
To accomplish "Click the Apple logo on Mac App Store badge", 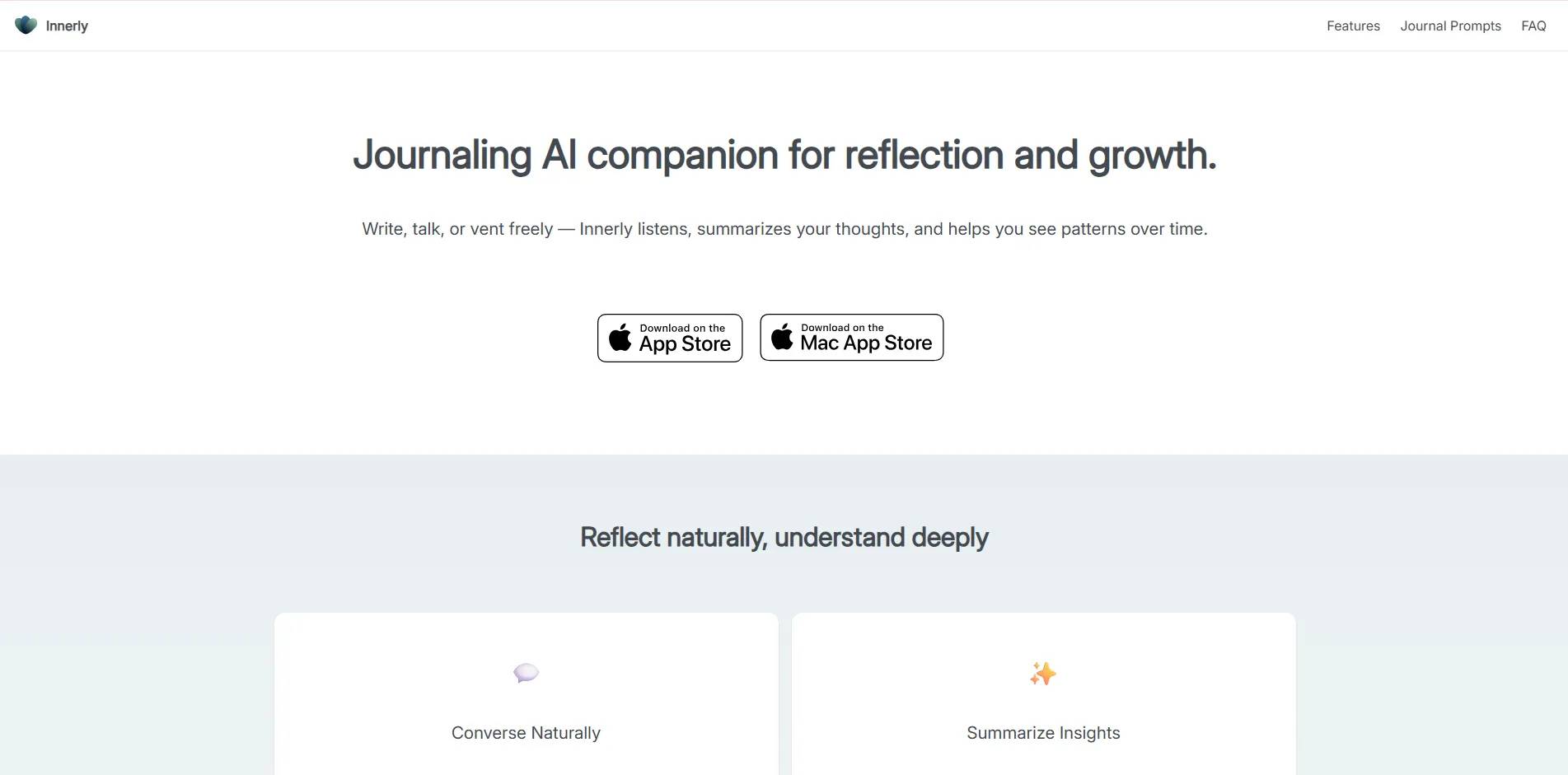I will [x=782, y=336].
